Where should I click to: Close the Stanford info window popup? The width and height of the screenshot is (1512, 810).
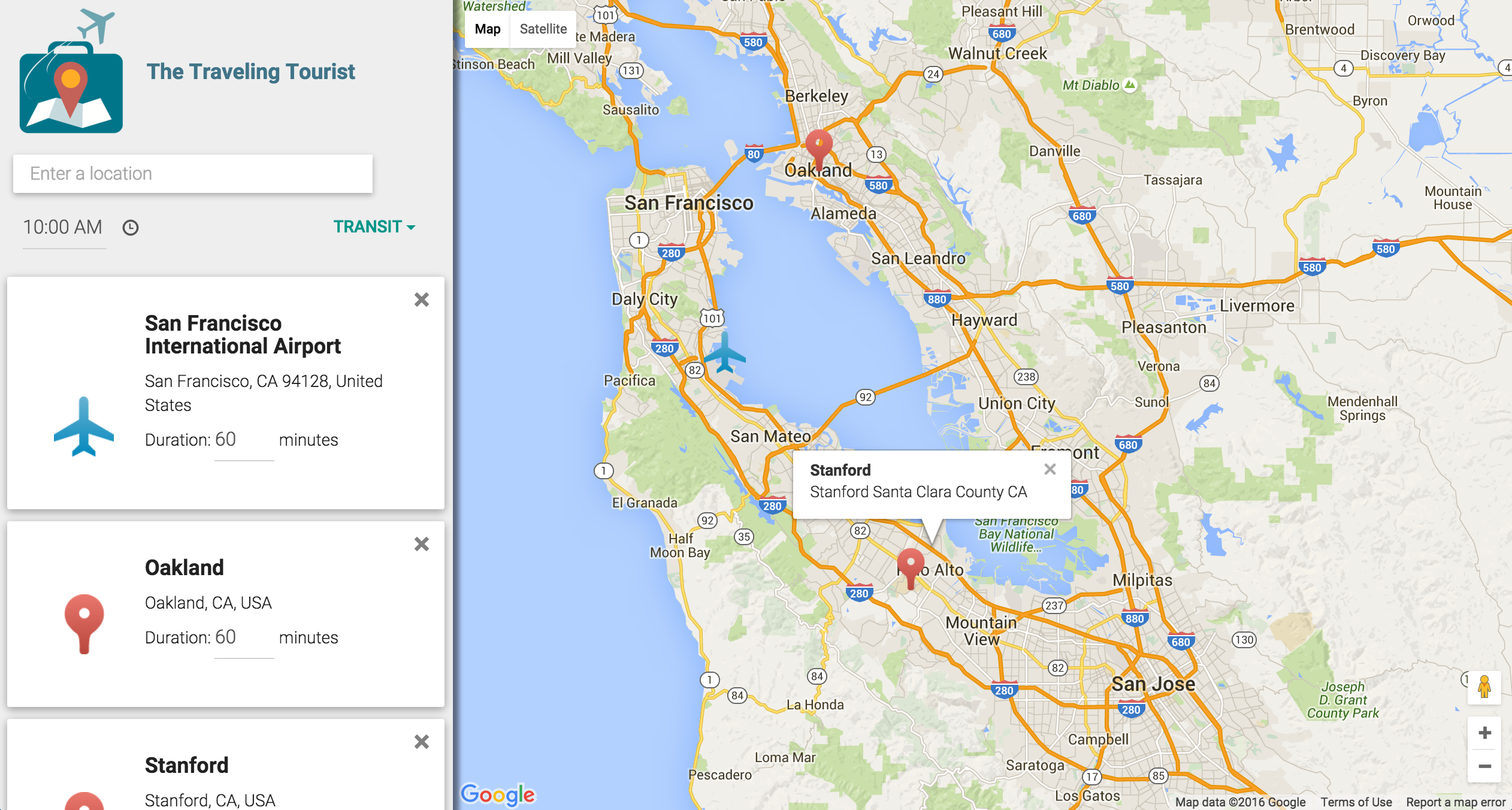pos(1050,470)
